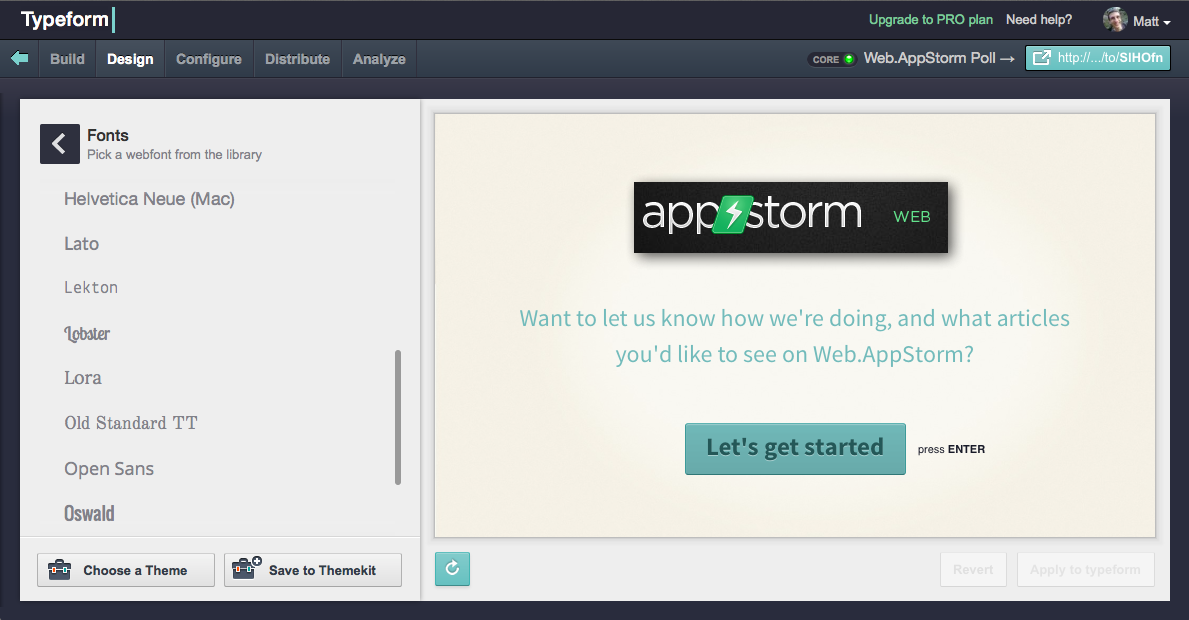
Task: Click the welcome question text in preview
Action: (795, 336)
